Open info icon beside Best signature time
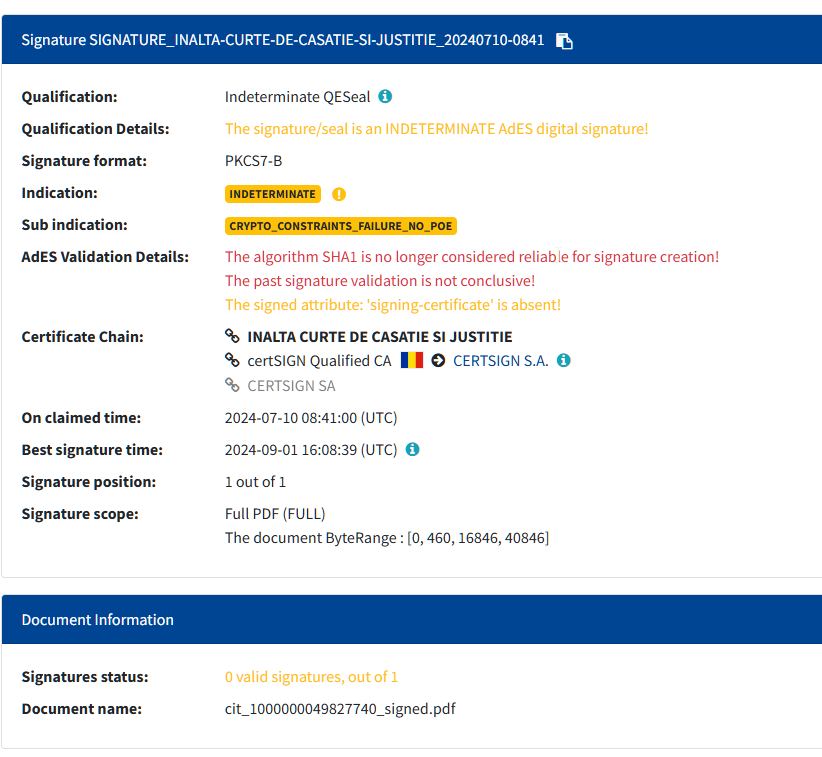 coord(412,449)
